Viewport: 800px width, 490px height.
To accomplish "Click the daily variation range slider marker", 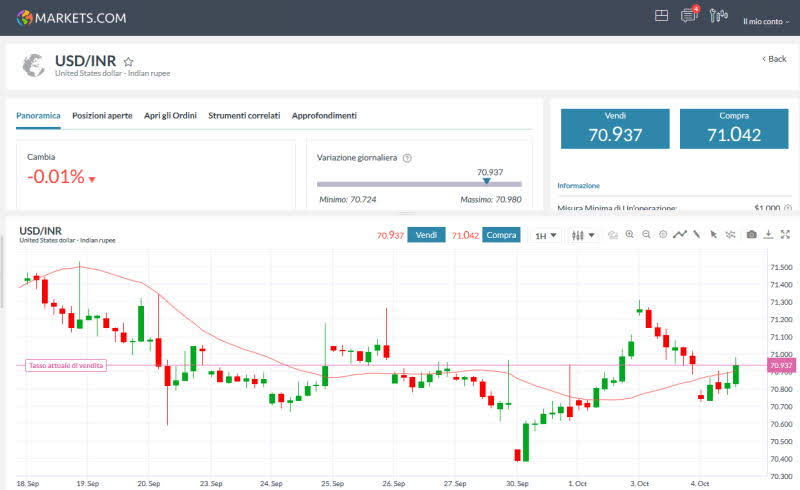I will point(487,180).
